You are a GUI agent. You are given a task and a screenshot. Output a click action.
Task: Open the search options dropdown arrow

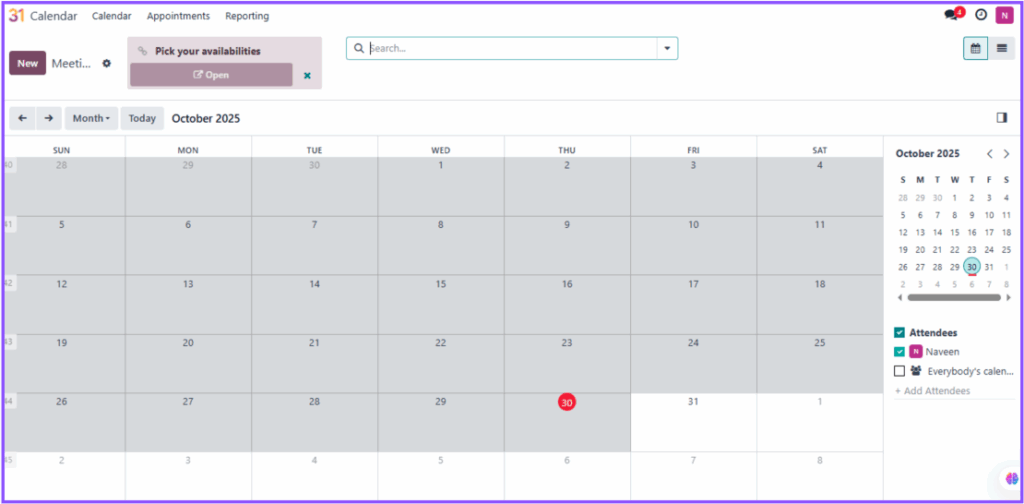click(667, 48)
